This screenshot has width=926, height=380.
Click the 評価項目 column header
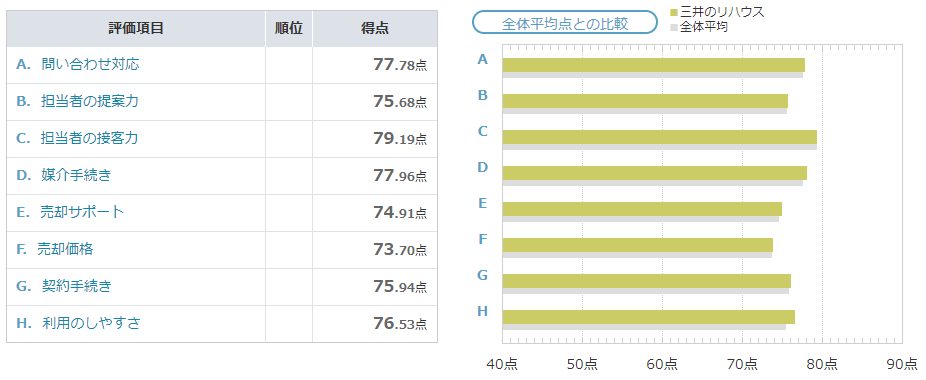click(136, 28)
